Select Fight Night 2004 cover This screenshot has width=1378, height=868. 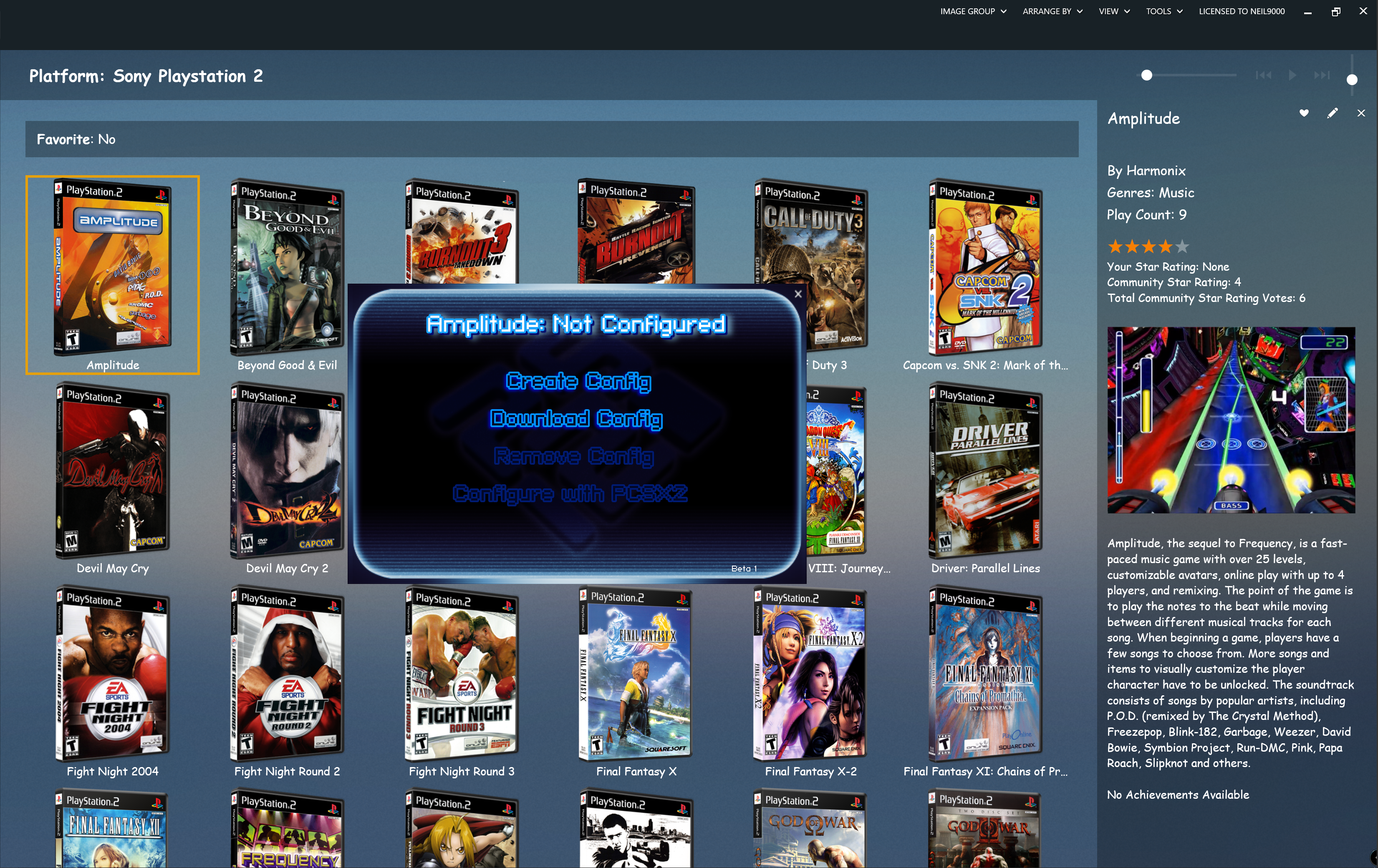coord(113,674)
